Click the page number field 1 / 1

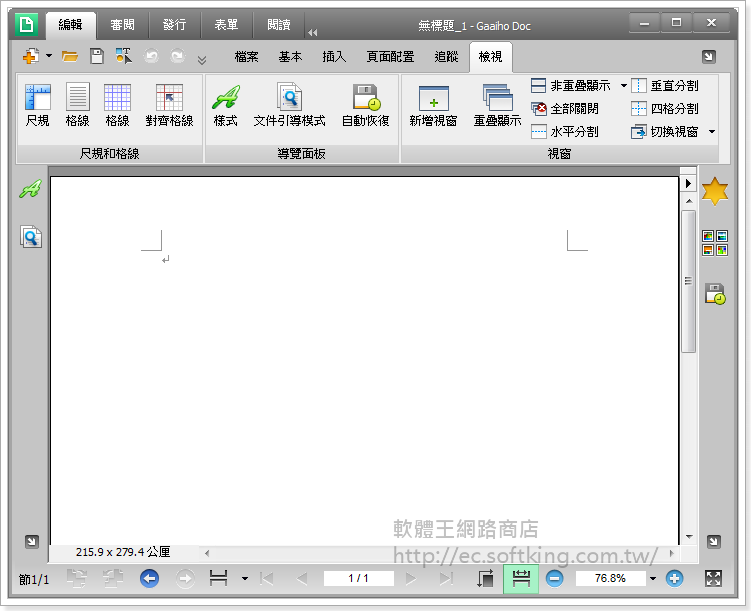(358, 578)
